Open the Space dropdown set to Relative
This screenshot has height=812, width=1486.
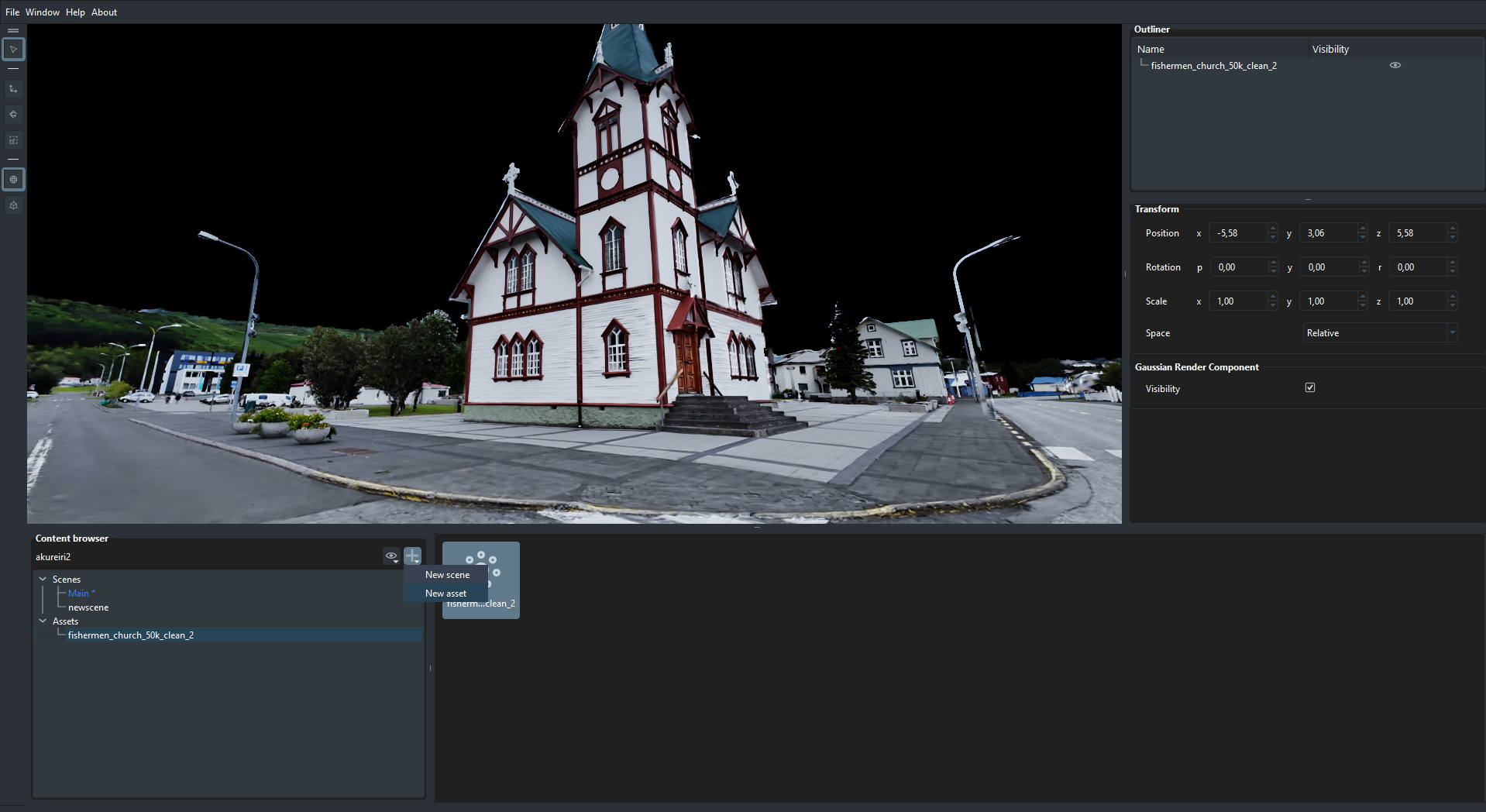(1379, 333)
